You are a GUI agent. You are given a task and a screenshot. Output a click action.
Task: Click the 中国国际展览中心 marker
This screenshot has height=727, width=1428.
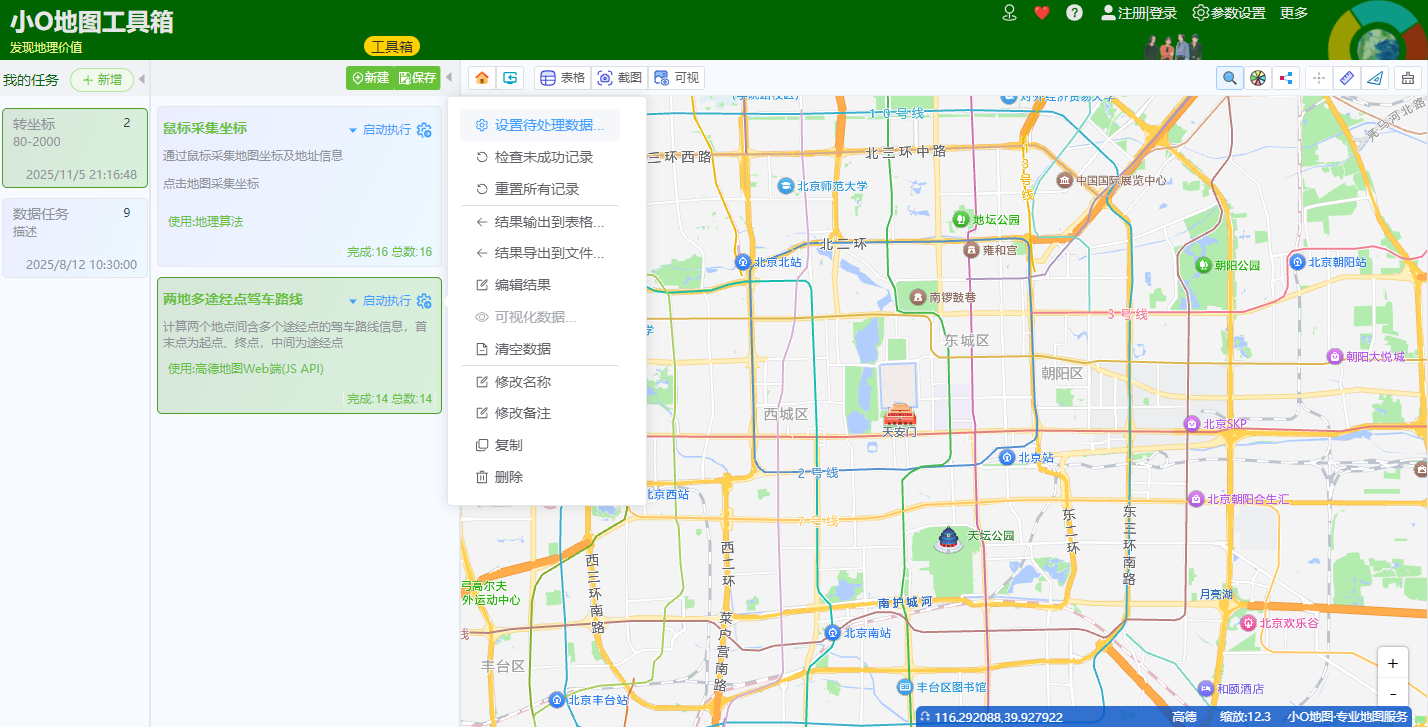pyautogui.click(x=1065, y=180)
